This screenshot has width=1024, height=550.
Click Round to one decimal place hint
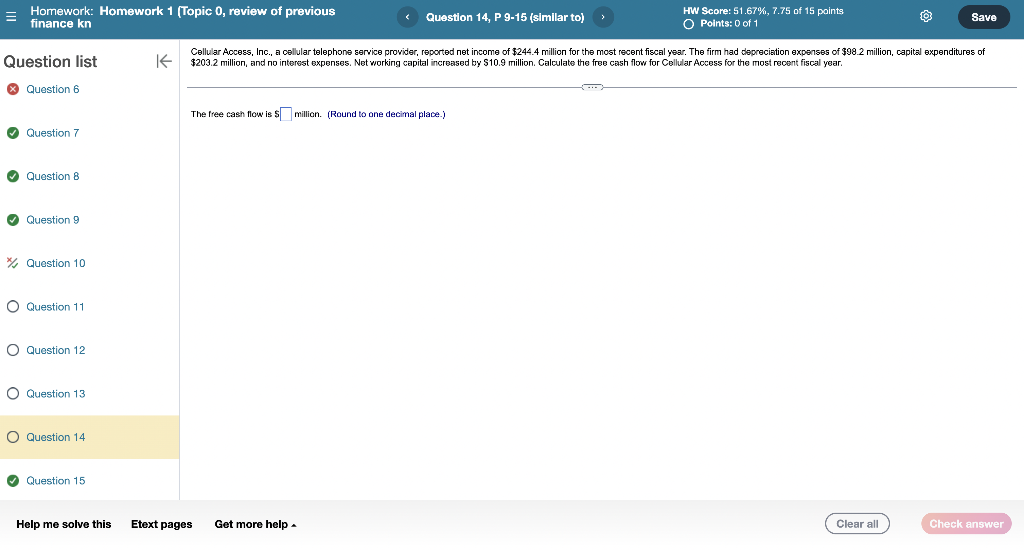point(386,114)
